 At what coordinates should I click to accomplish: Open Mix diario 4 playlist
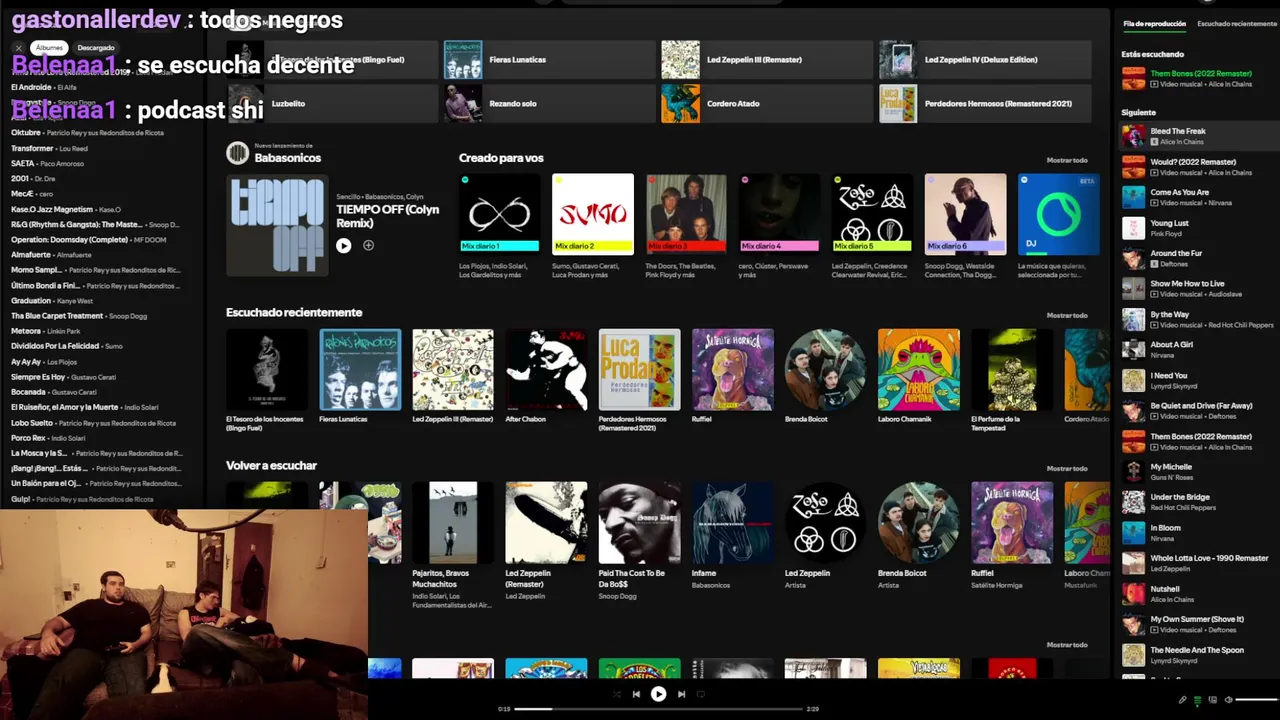(779, 214)
